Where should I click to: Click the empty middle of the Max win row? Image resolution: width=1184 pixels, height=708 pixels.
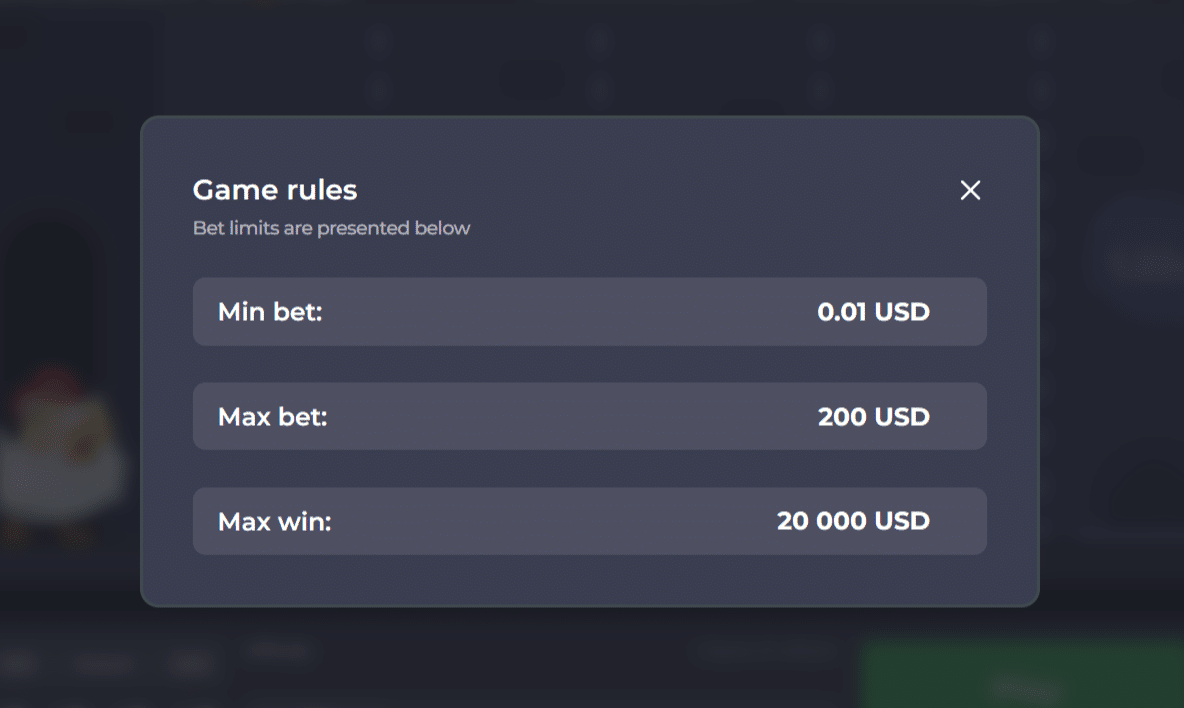pos(550,521)
